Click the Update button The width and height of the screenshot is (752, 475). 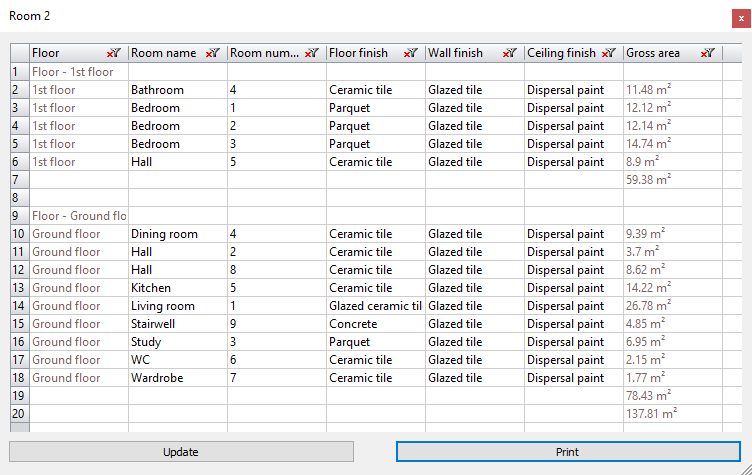point(181,452)
